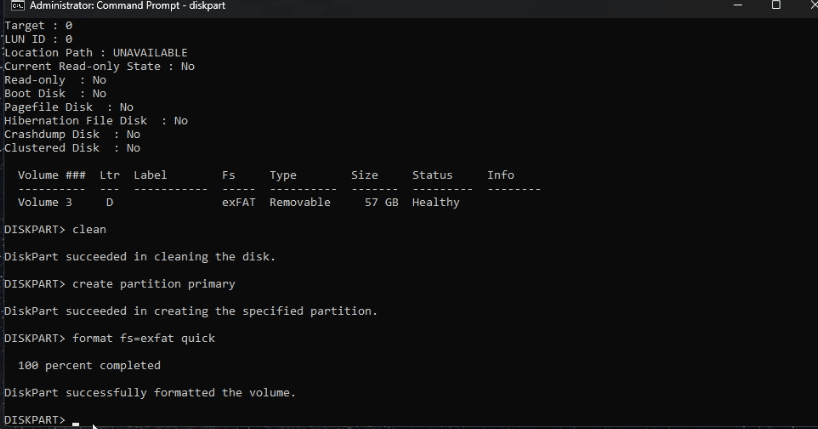Viewport: 818px width, 429px height.
Task: Maximize the diskpart Command Prompt window
Action: [x=775, y=5]
